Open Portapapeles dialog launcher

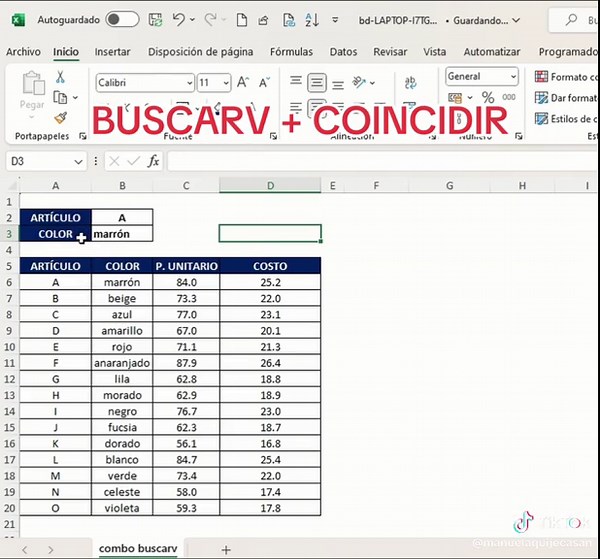(82, 136)
